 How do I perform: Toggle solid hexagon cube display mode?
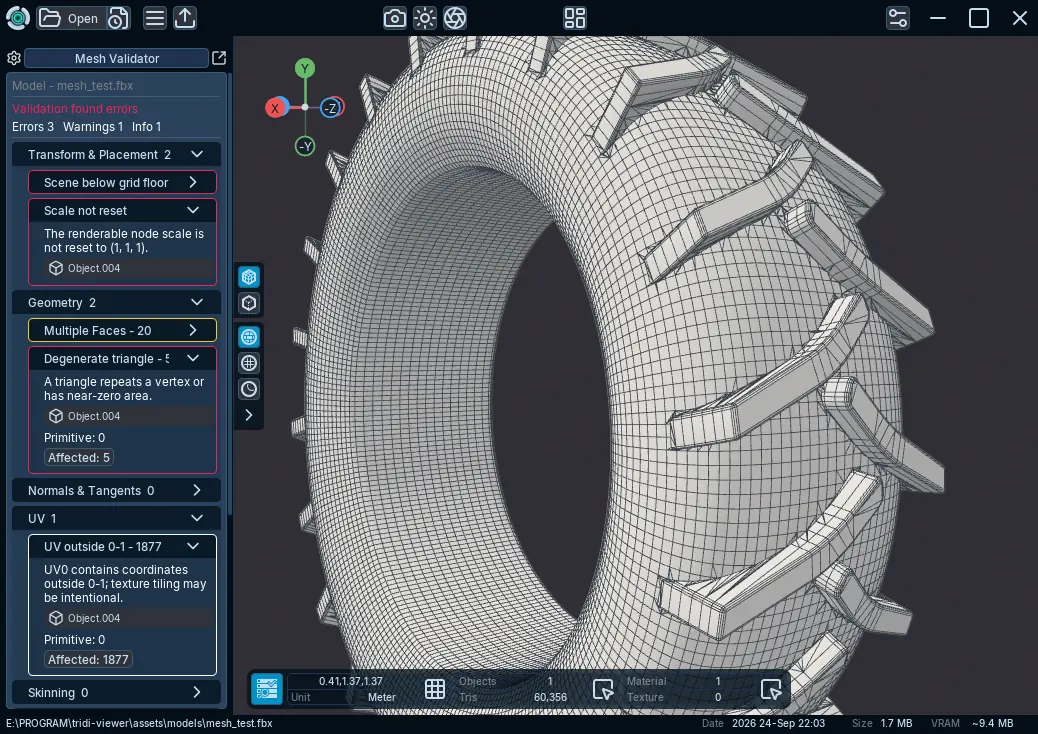pyautogui.click(x=249, y=303)
